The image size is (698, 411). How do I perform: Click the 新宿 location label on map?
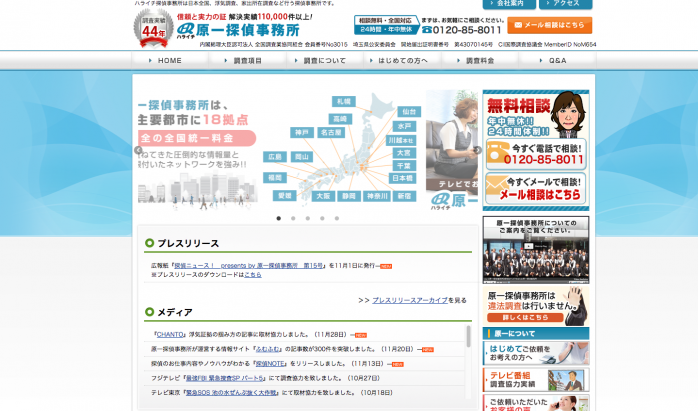click(404, 196)
